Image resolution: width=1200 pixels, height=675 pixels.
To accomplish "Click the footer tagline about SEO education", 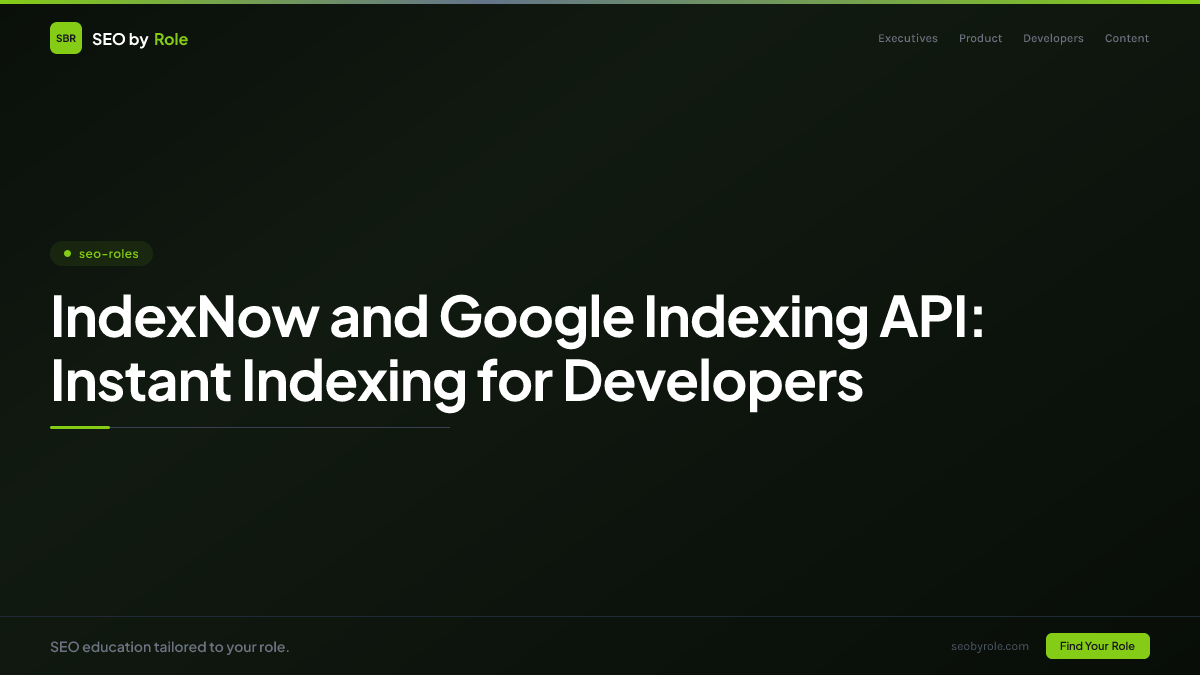I will 170,647.
